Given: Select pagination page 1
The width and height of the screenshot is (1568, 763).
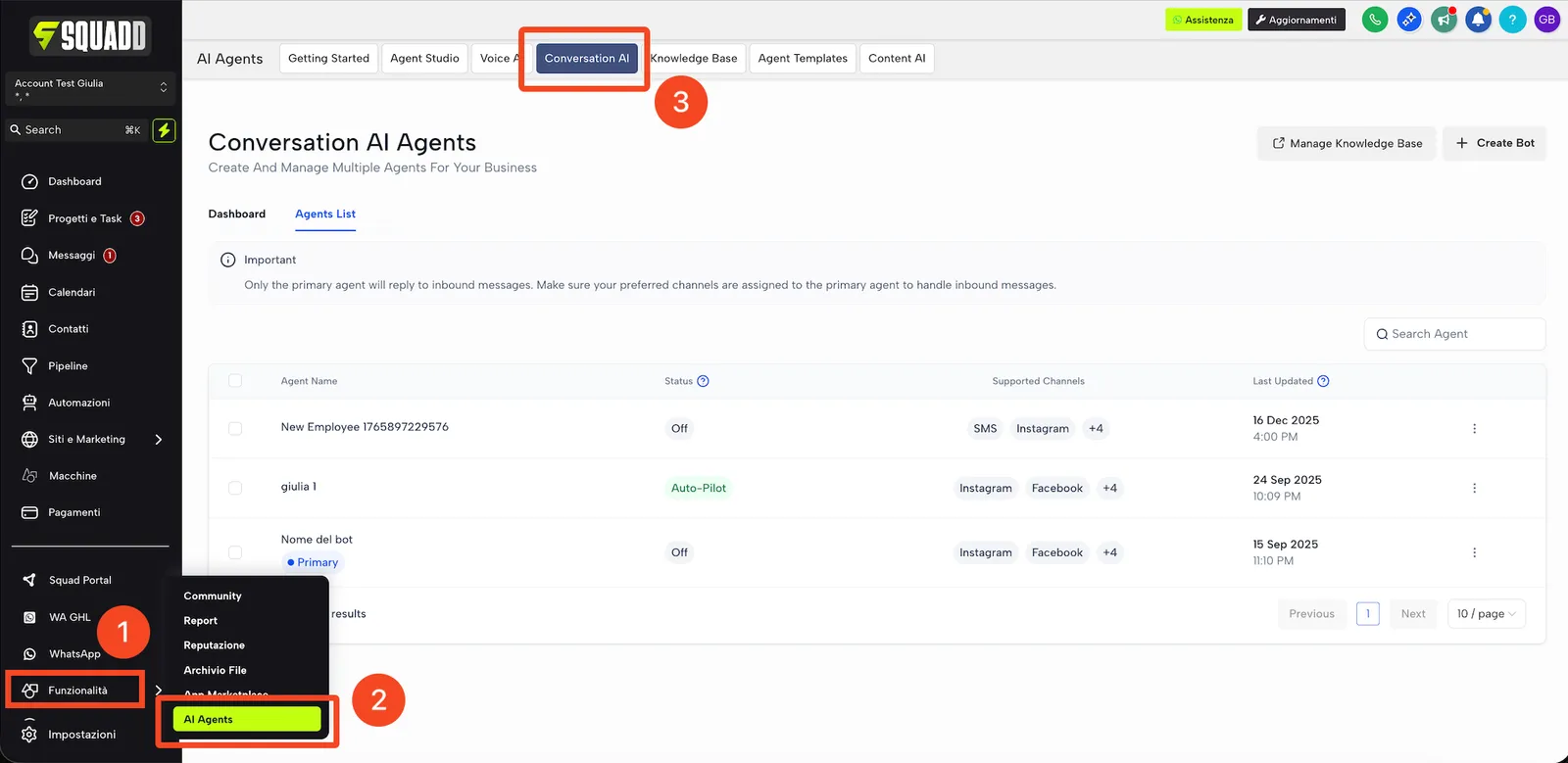Looking at the screenshot, I should (x=1368, y=614).
